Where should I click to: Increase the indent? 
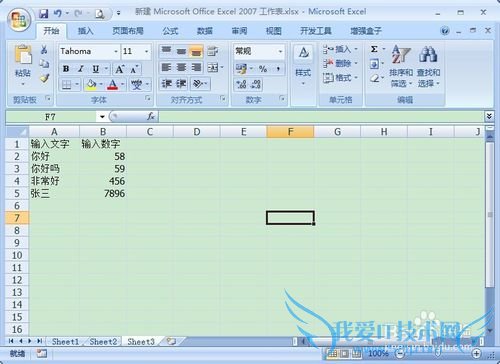tap(181, 84)
